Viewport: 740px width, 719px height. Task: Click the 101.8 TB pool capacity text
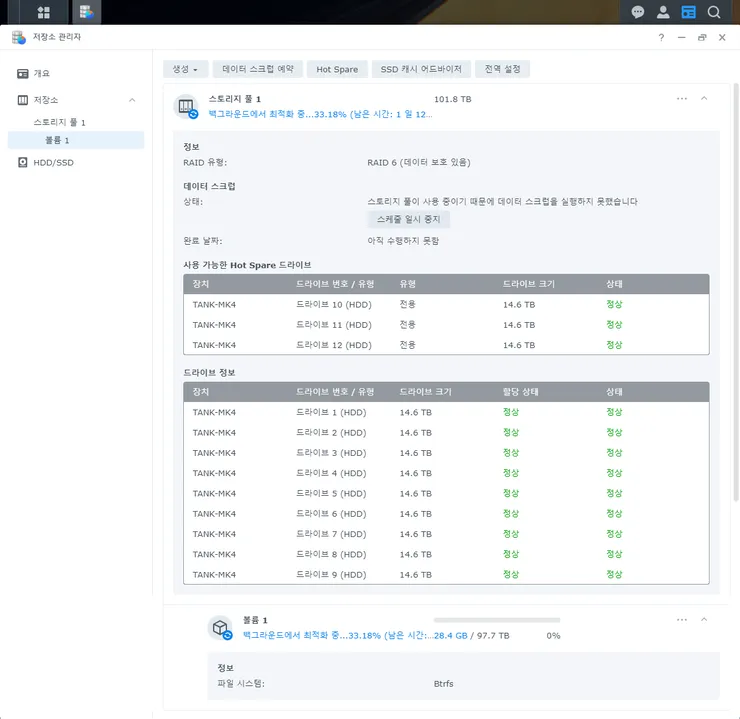point(453,99)
